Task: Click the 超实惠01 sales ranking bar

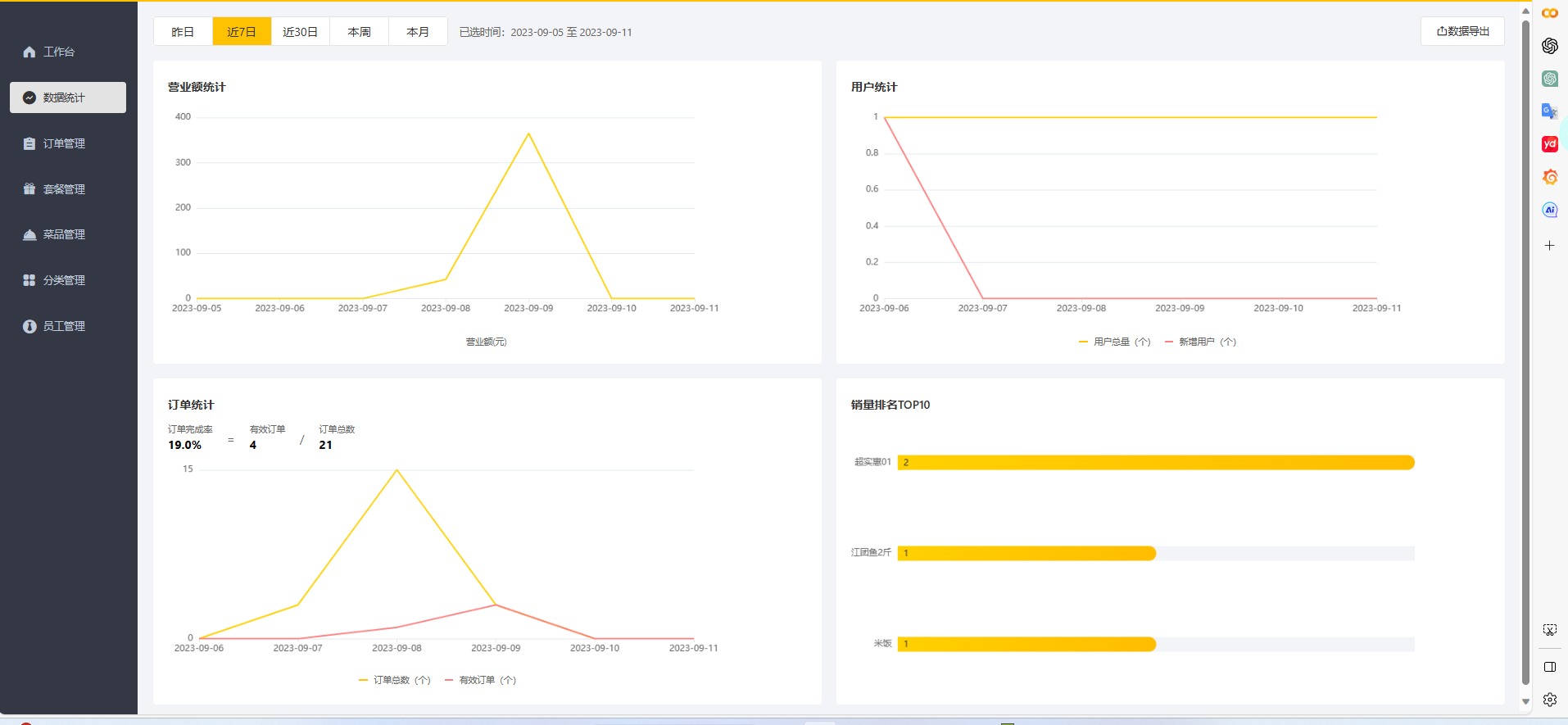Action: (x=1155, y=463)
